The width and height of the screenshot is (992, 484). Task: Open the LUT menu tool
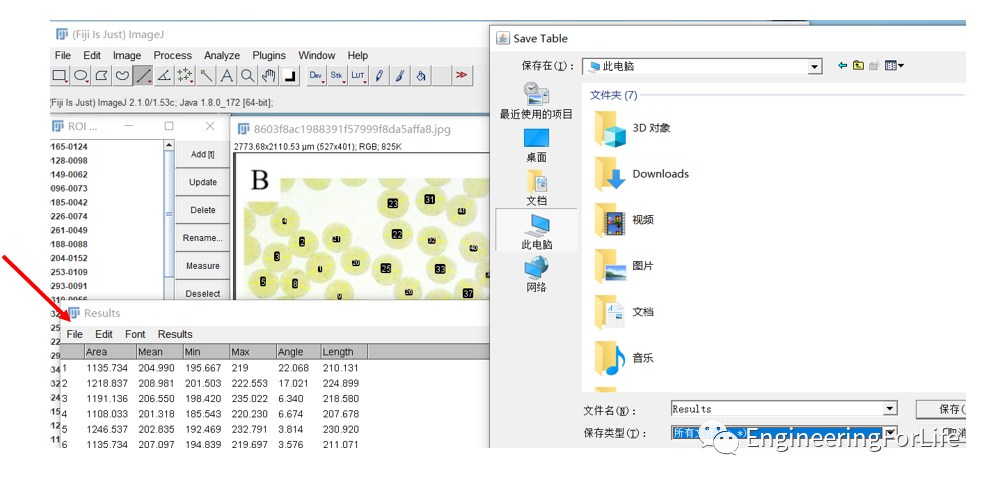tap(358, 76)
